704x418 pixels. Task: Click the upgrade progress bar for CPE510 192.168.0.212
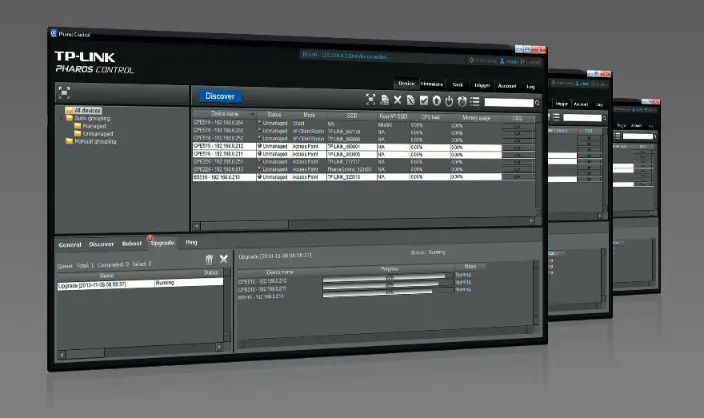point(389,278)
